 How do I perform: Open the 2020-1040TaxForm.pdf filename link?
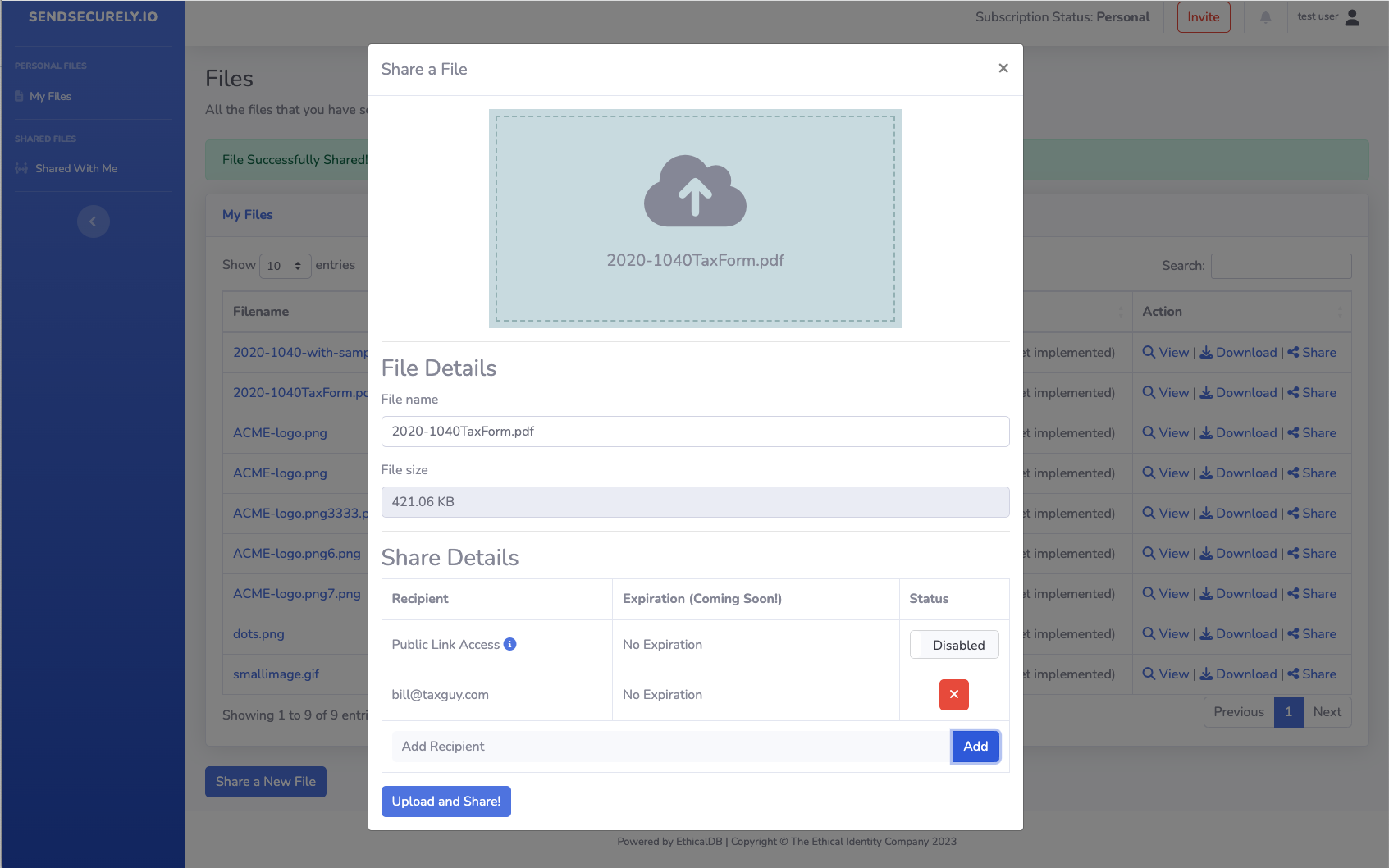click(x=299, y=392)
